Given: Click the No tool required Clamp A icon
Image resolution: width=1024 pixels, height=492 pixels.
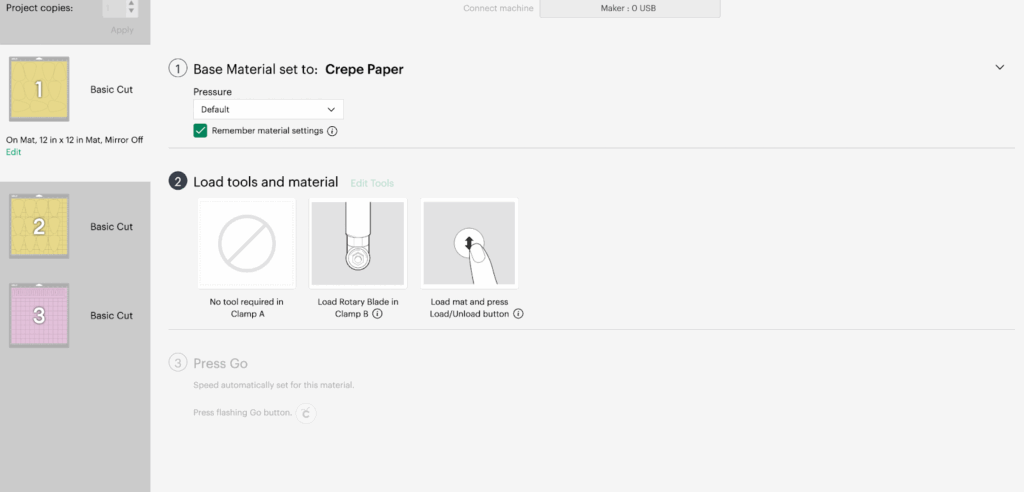Looking at the screenshot, I should coord(246,244).
